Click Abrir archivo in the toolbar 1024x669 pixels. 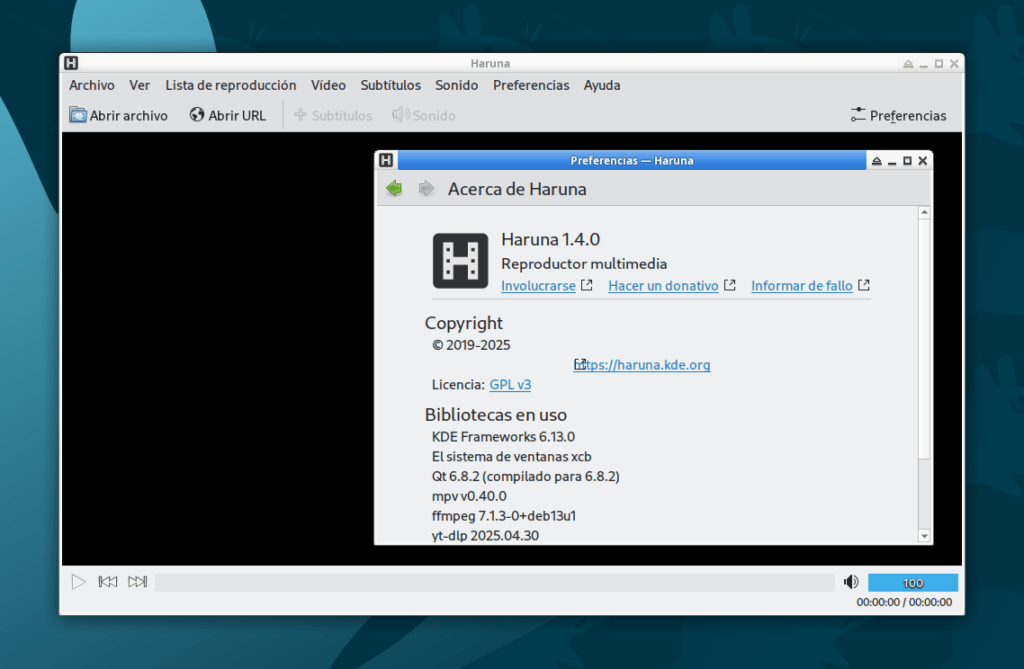[x=119, y=115]
